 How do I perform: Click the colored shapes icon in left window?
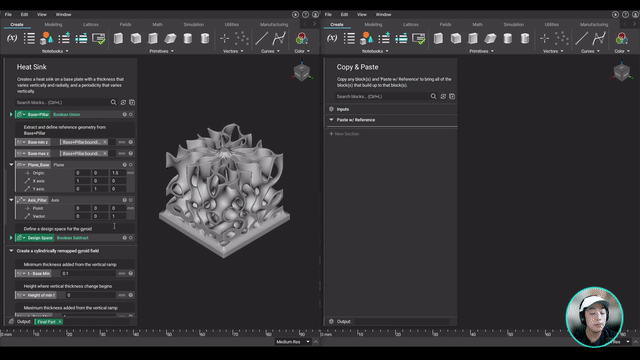[47, 38]
